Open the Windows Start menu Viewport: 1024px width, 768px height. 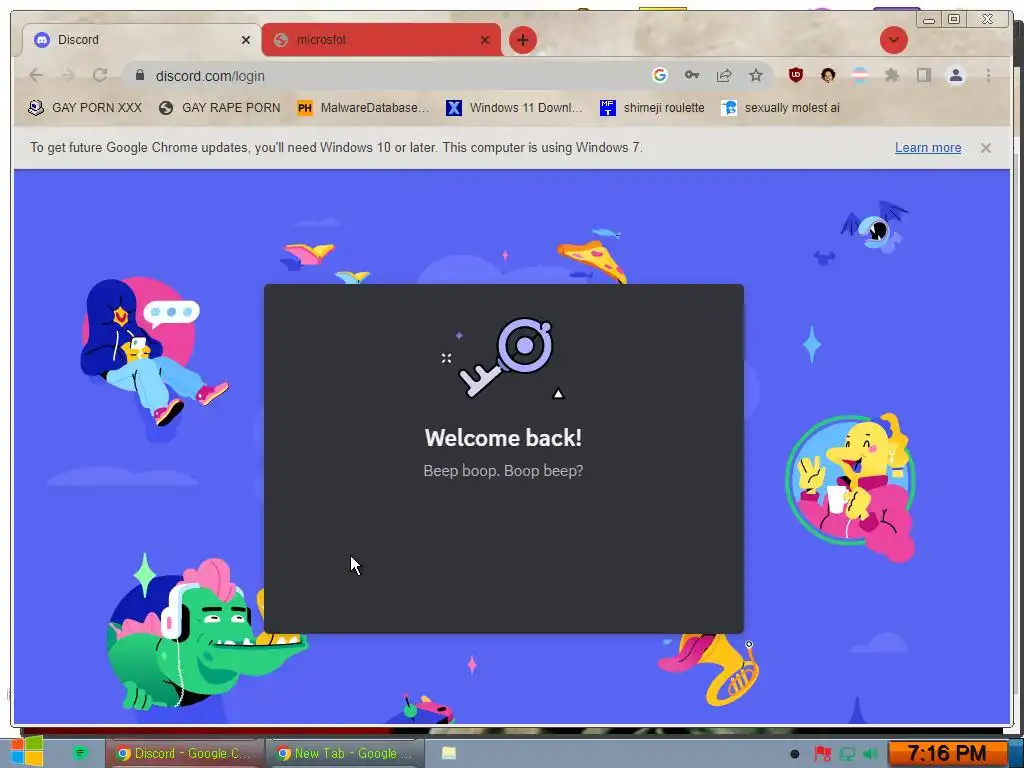pos(26,752)
